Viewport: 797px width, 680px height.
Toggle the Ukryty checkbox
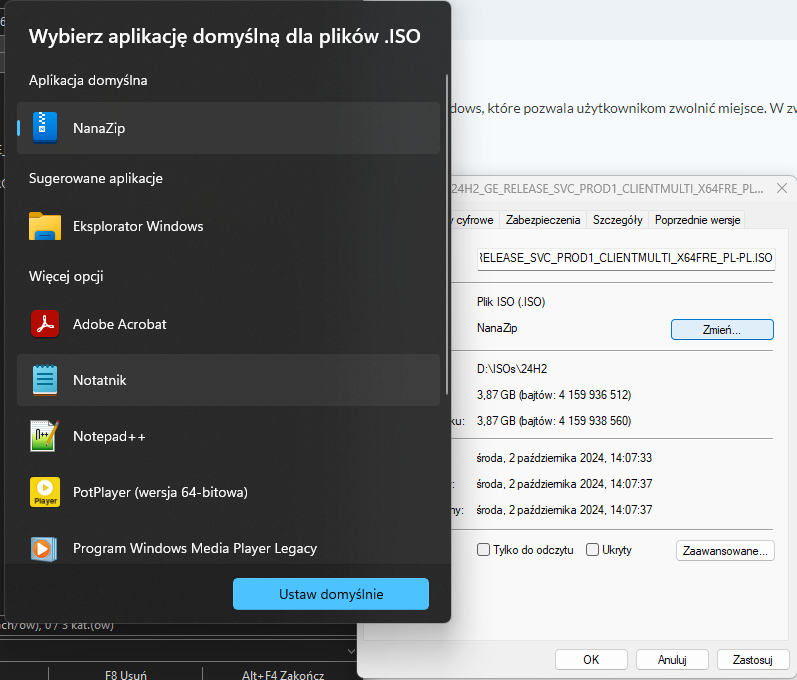point(593,550)
